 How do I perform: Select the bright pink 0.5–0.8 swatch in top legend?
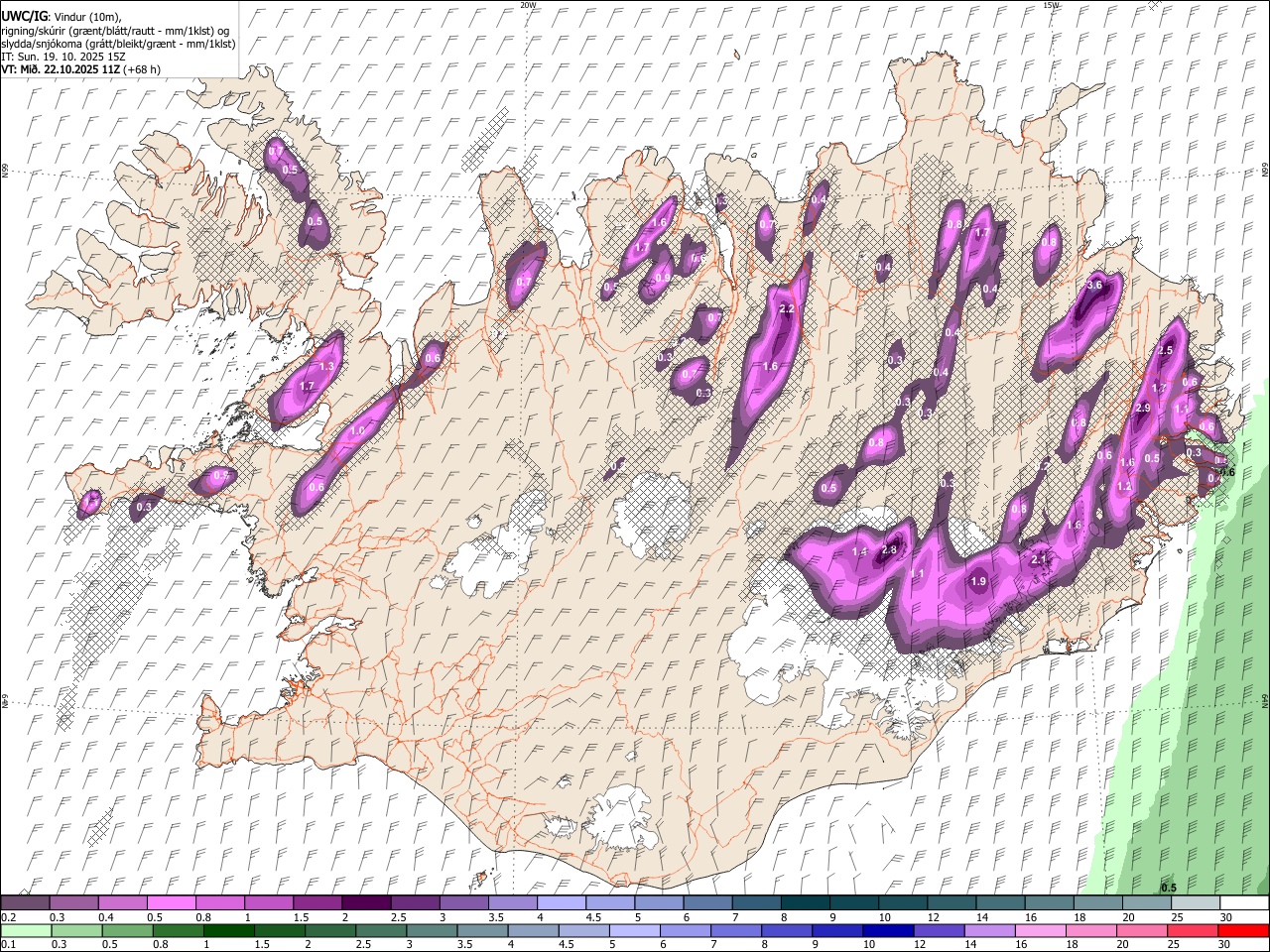pos(172,902)
